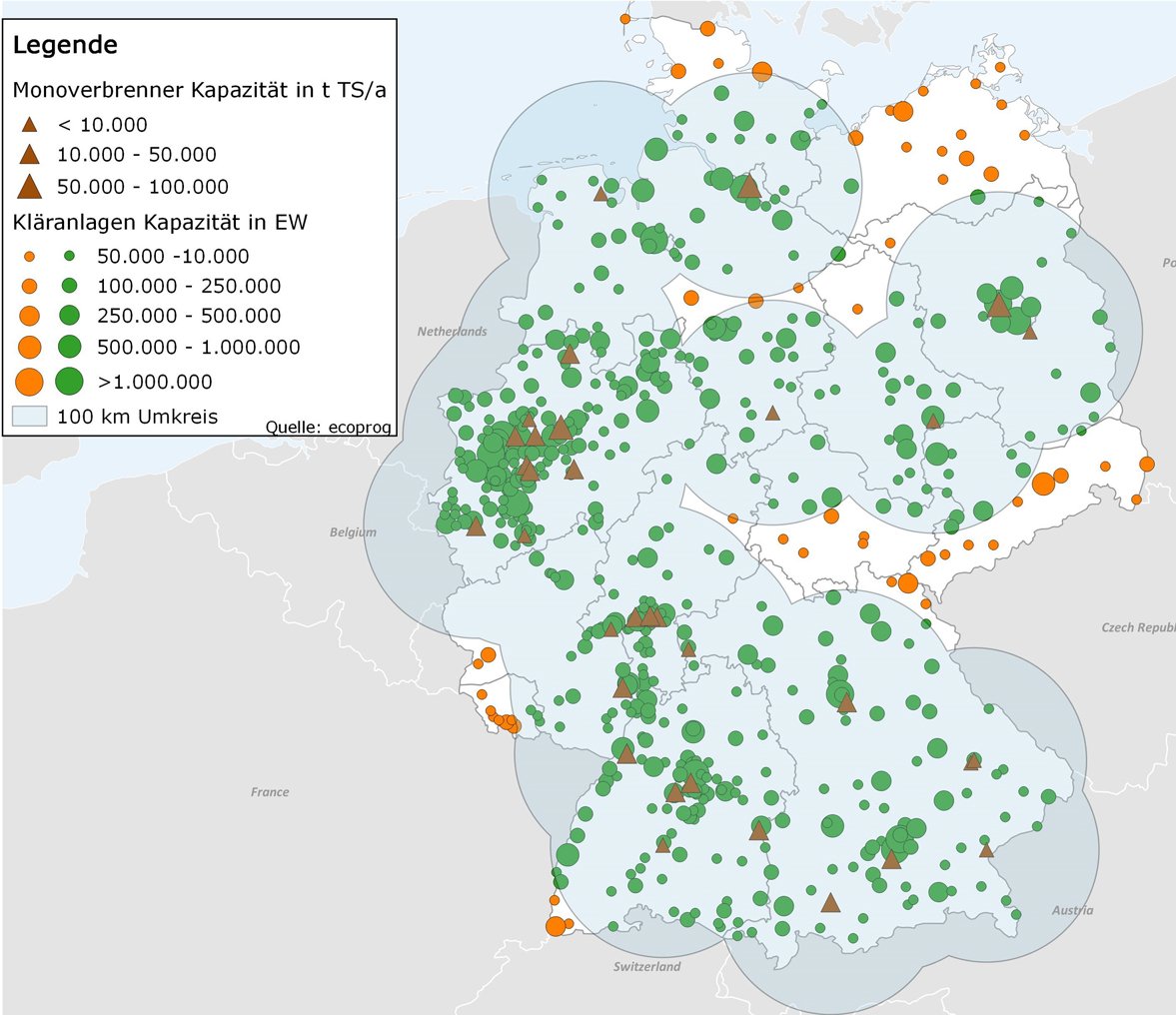Image resolution: width=1176 pixels, height=1015 pixels.
Task: Click the large brown triangle near Berlin
Action: (998, 305)
